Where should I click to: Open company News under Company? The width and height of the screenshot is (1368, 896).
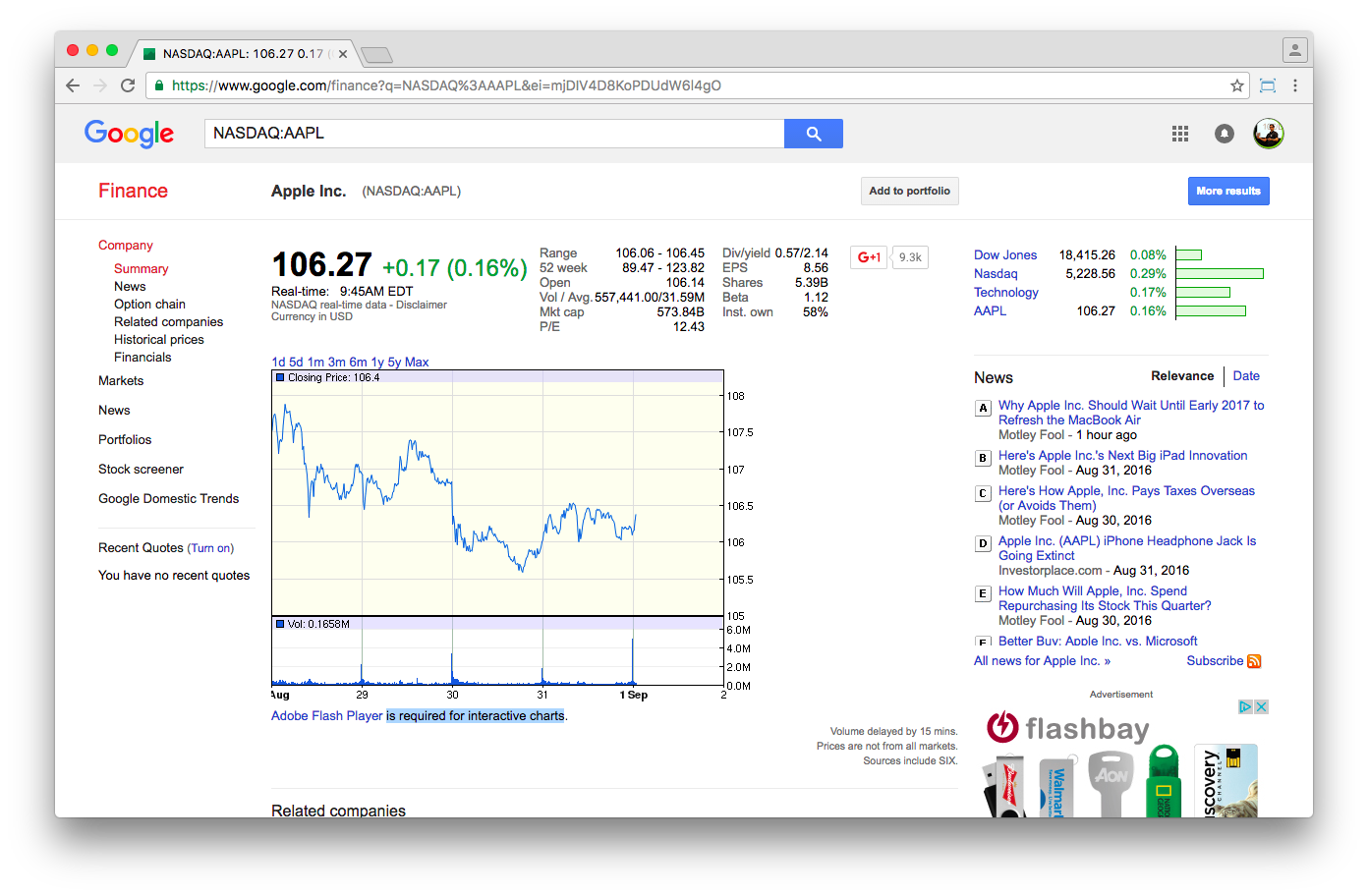point(130,287)
